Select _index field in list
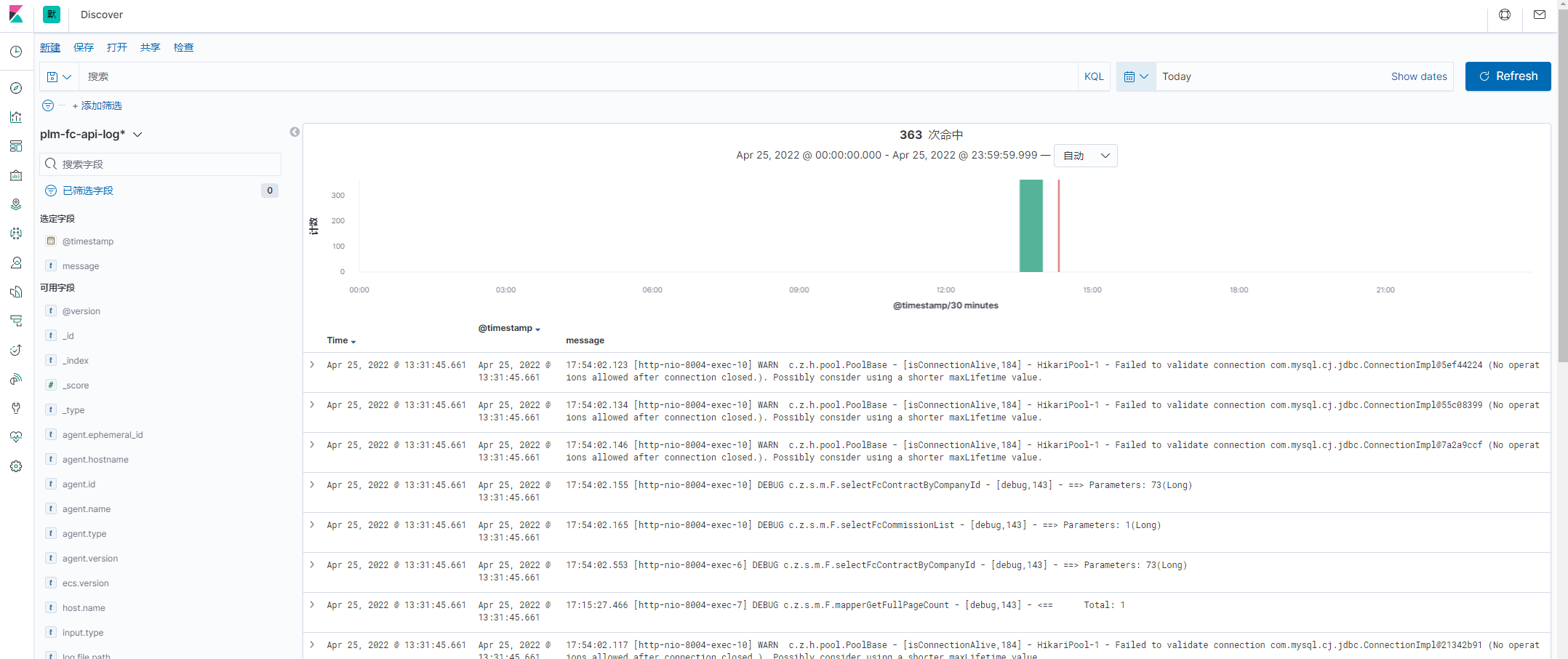This screenshot has height=659, width=1568. (x=76, y=361)
